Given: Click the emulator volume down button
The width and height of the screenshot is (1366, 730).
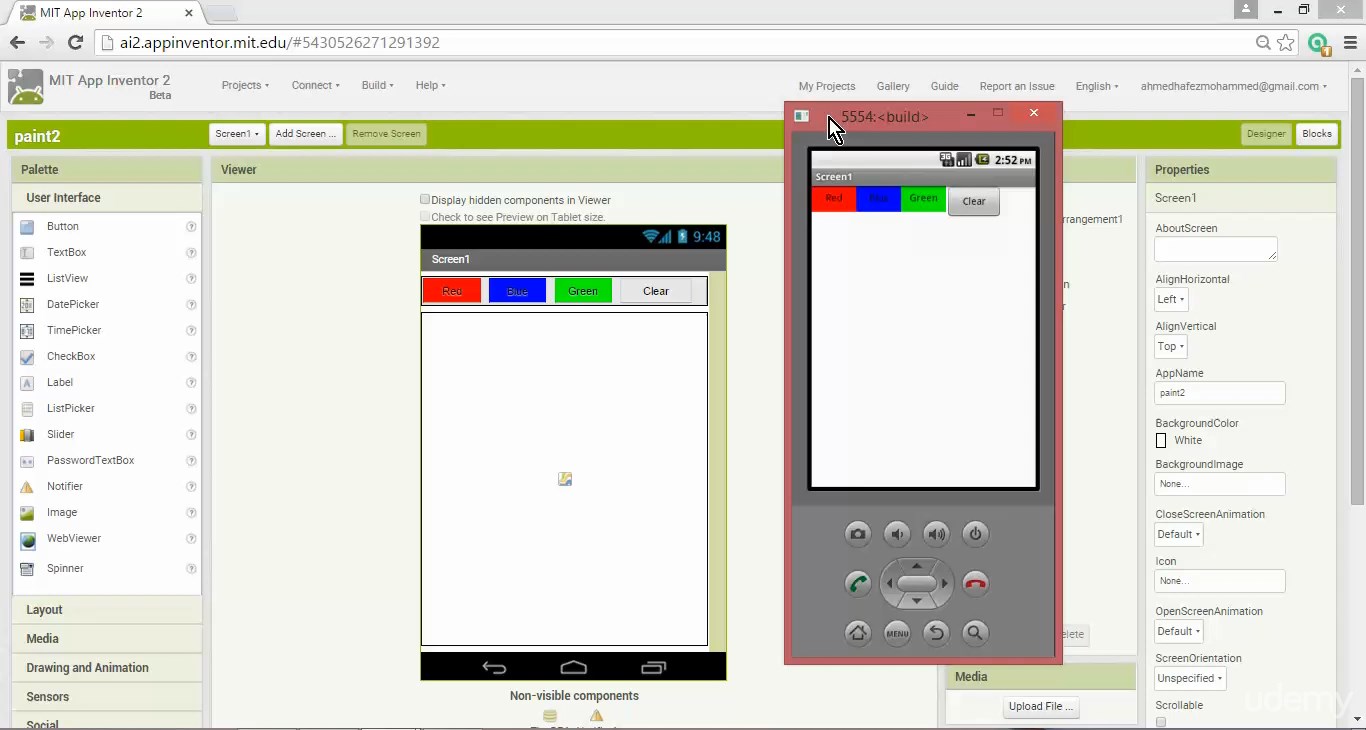Looking at the screenshot, I should pyautogui.click(x=897, y=534).
